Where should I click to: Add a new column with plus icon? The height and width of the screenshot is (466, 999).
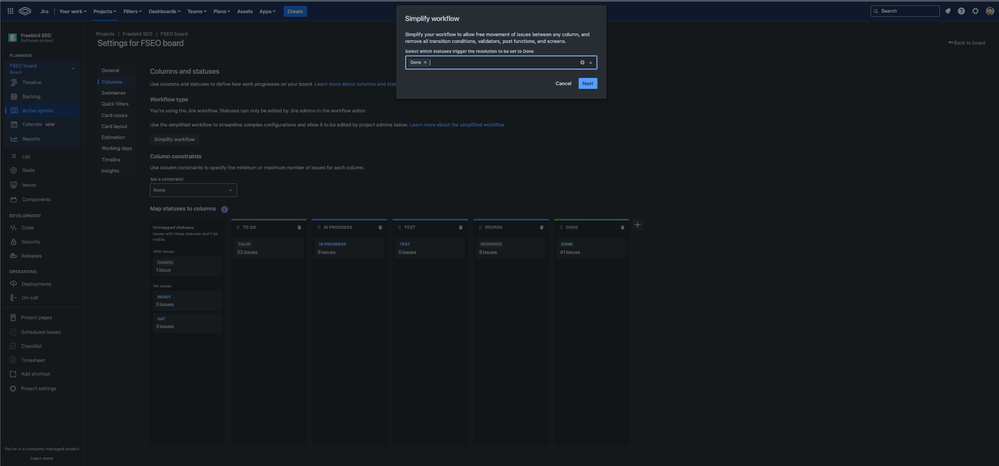pos(638,225)
